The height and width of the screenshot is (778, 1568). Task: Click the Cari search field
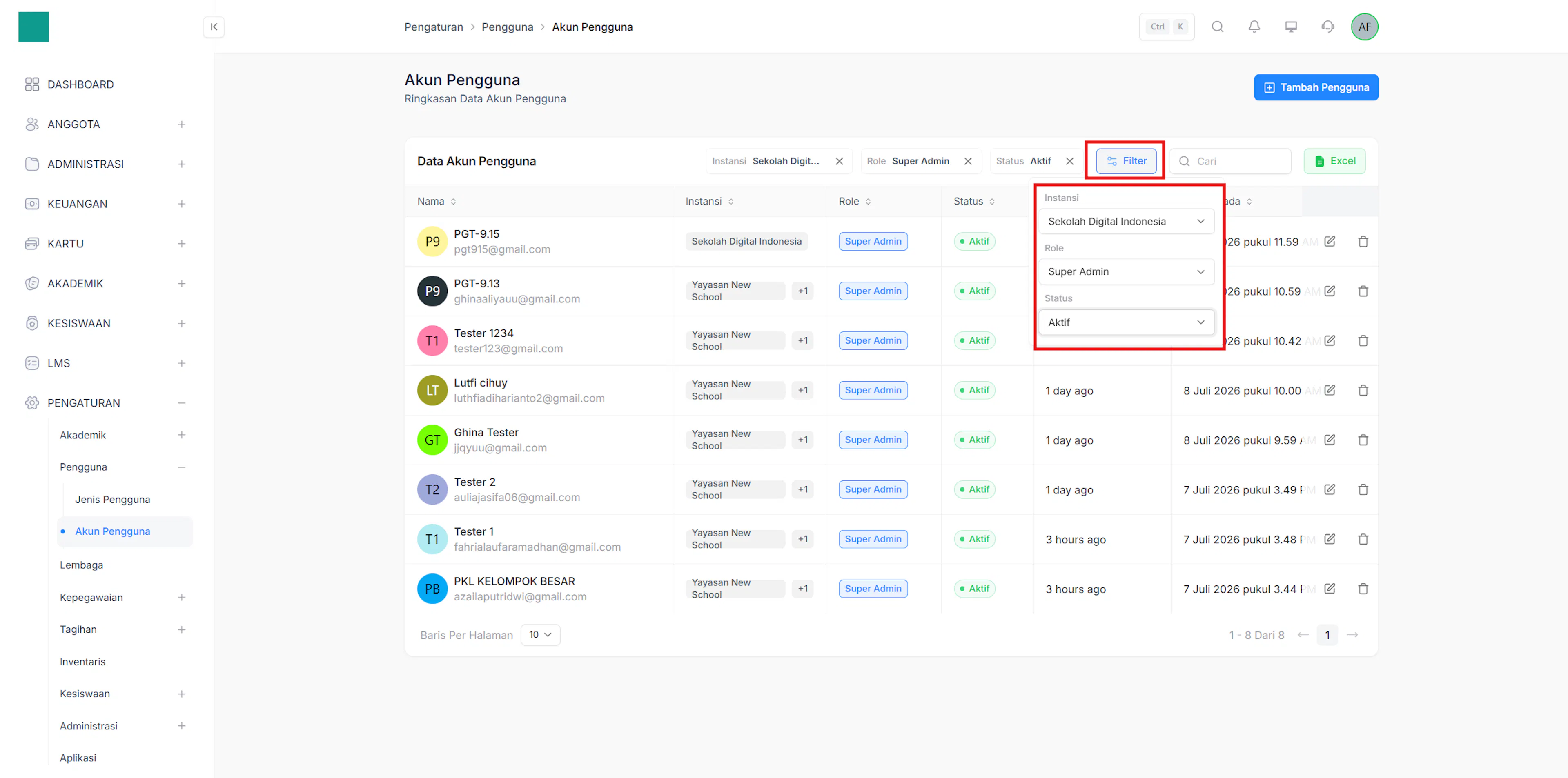(1229, 161)
